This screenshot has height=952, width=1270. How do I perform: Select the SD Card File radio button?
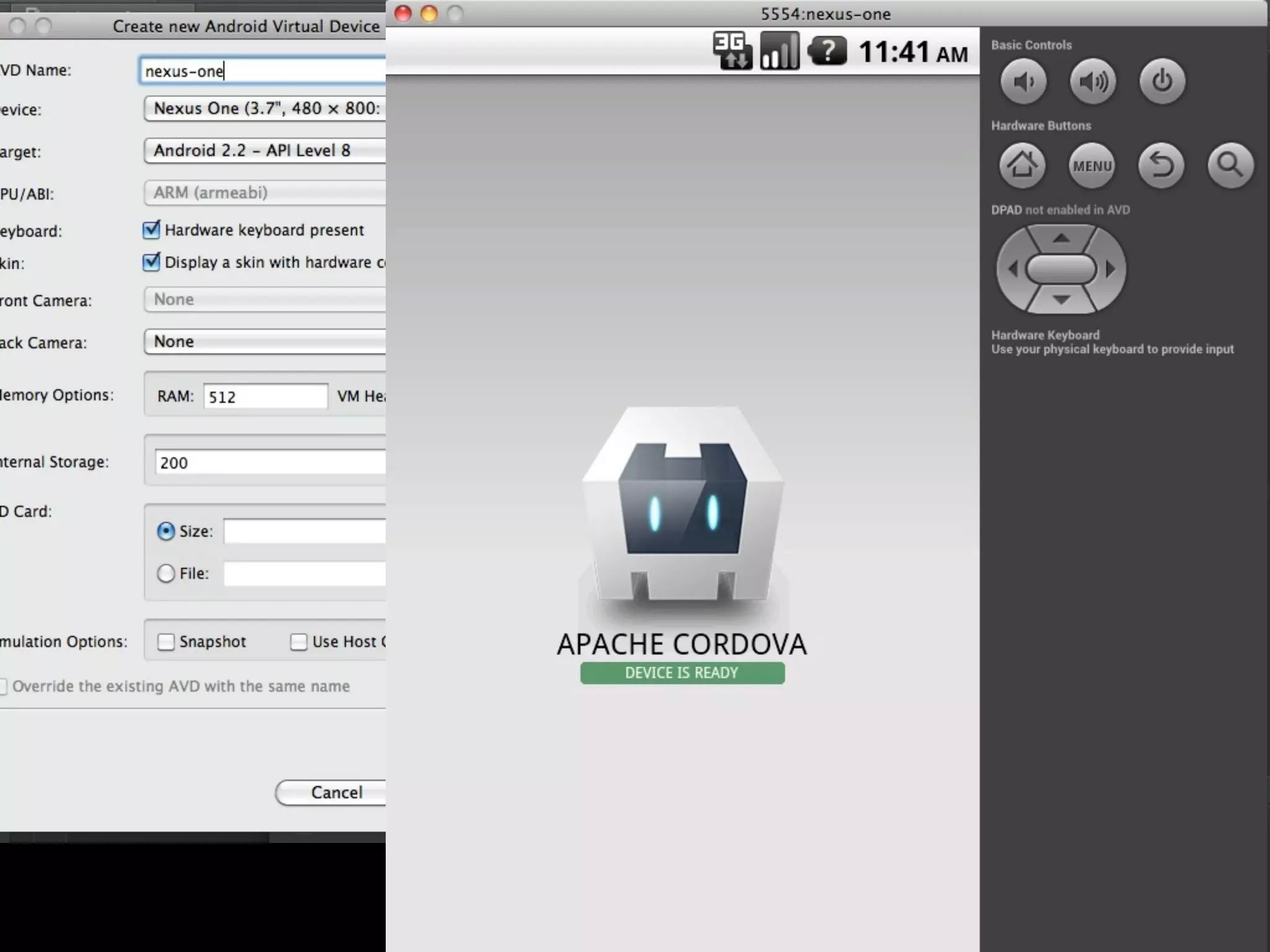(166, 573)
